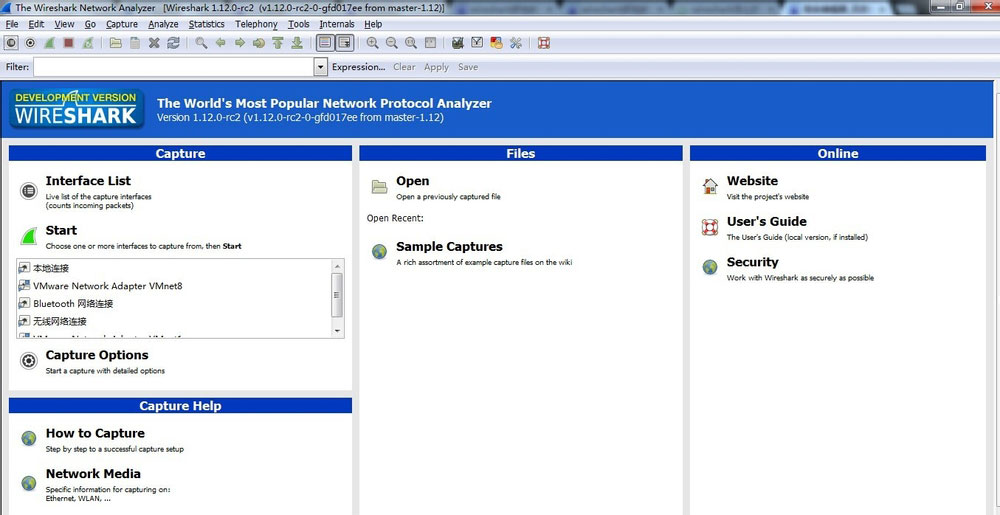Visit the project Website link
Viewport: 1000px width, 515px height.
752,181
